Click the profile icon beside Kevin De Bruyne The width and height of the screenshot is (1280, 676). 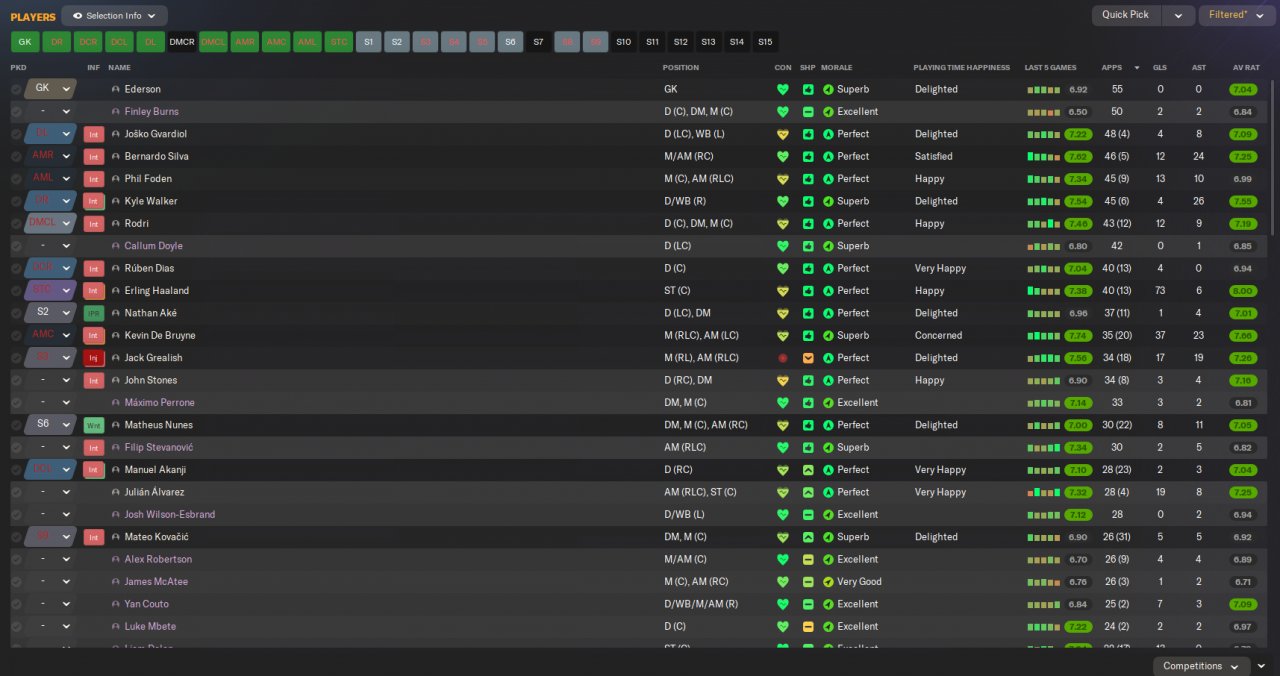pos(116,336)
